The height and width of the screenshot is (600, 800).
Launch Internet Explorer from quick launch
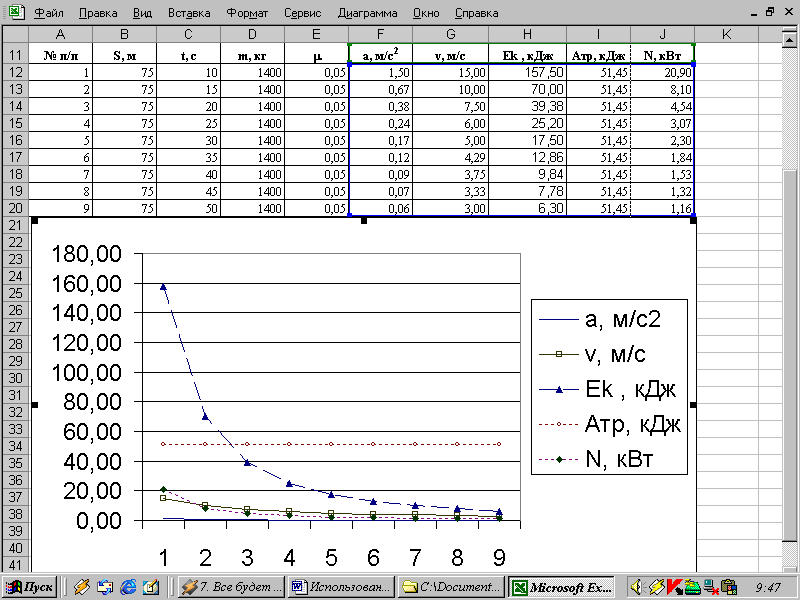click(128, 587)
